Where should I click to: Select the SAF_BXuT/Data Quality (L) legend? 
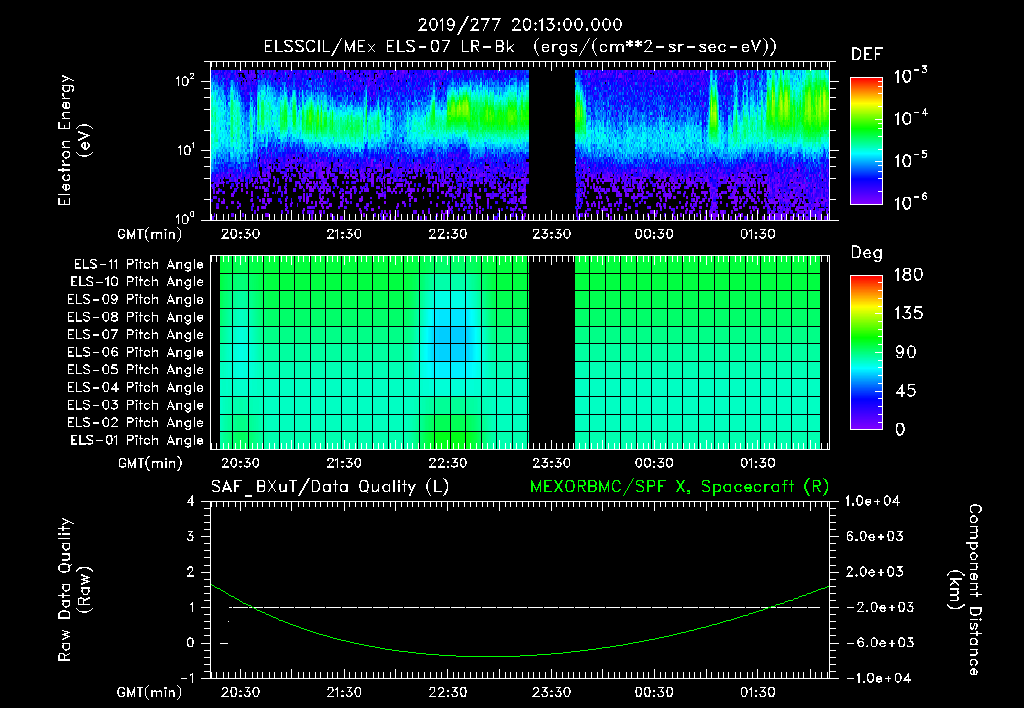click(x=330, y=487)
